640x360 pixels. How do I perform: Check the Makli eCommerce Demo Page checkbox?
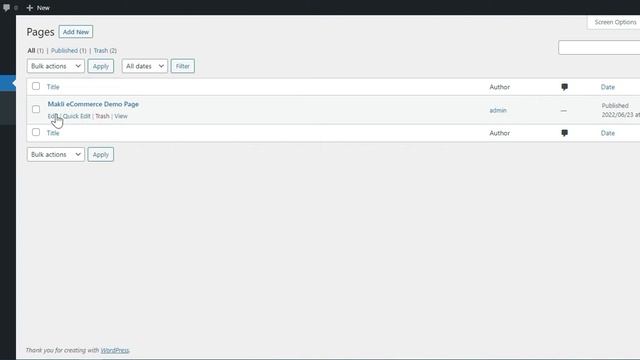tap(36, 109)
